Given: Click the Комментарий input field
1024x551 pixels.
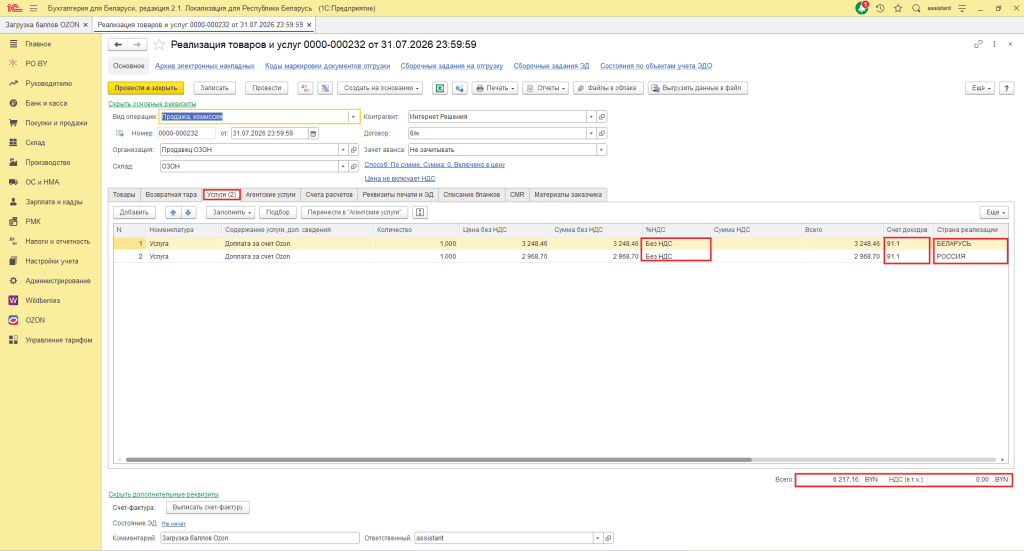Looking at the screenshot, I should tap(259, 538).
